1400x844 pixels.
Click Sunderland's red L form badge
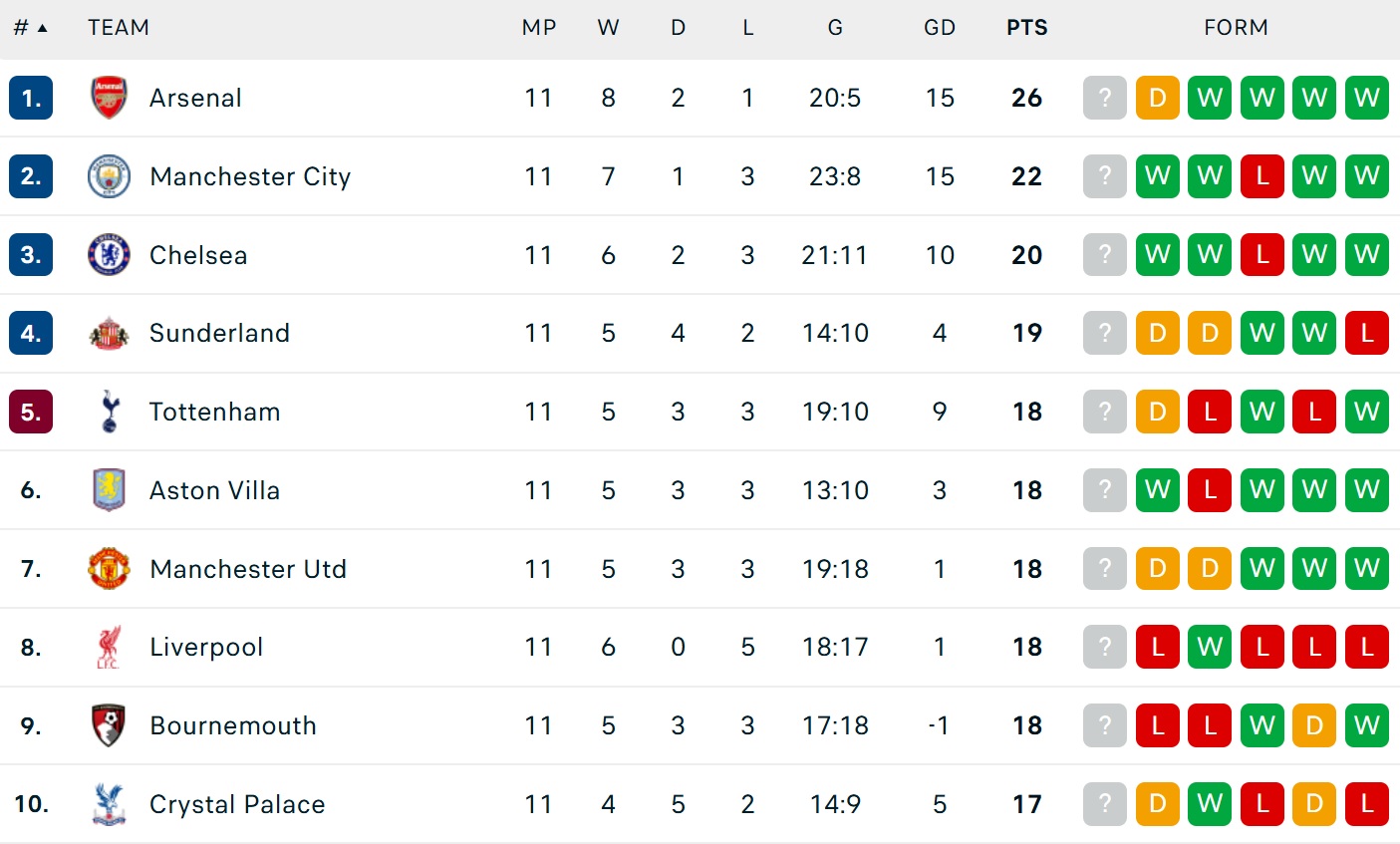[x=1366, y=333]
